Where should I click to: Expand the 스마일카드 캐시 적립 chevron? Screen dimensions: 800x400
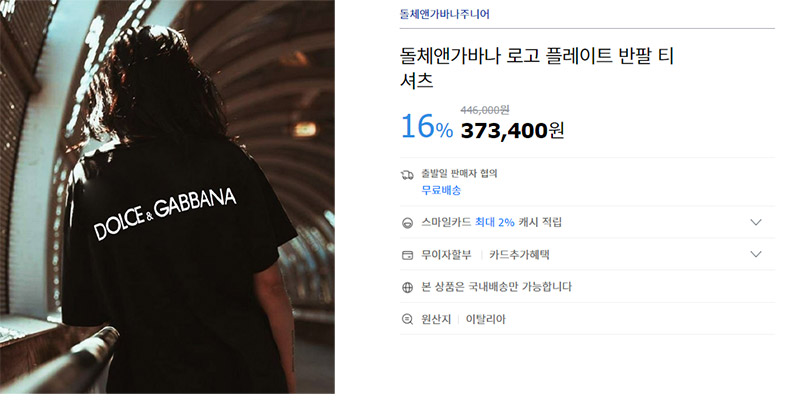756,222
